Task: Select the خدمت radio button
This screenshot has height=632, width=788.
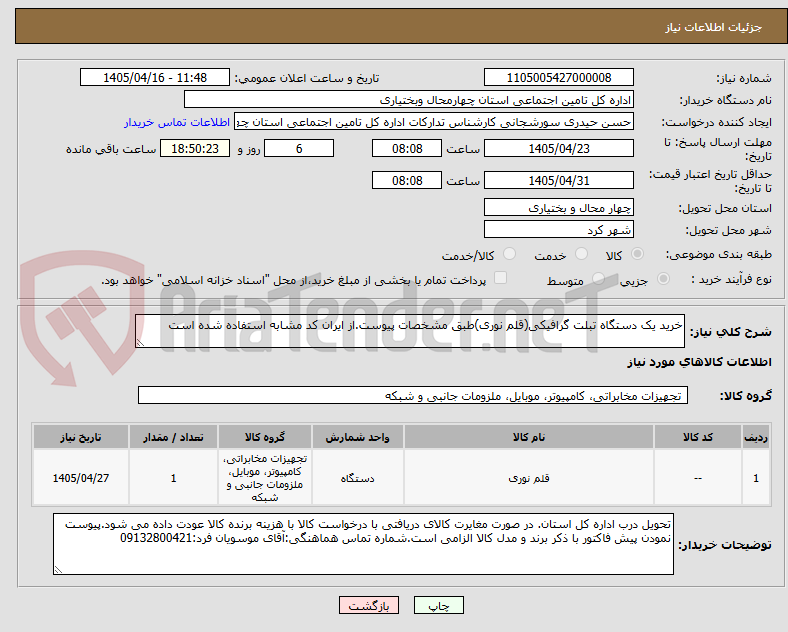Action: [x=581, y=254]
